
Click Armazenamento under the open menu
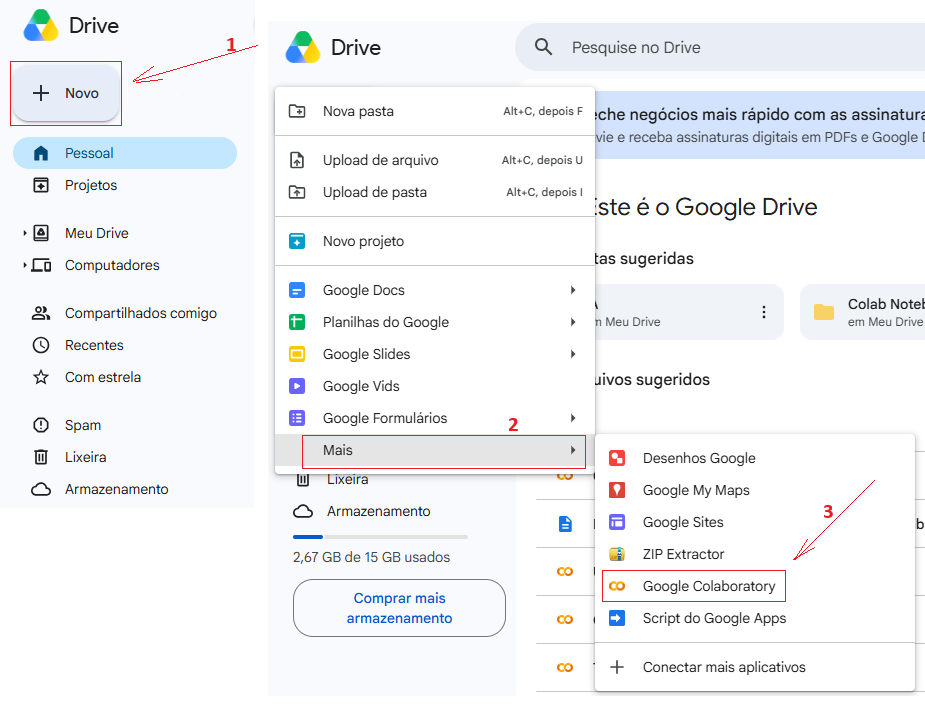click(379, 511)
